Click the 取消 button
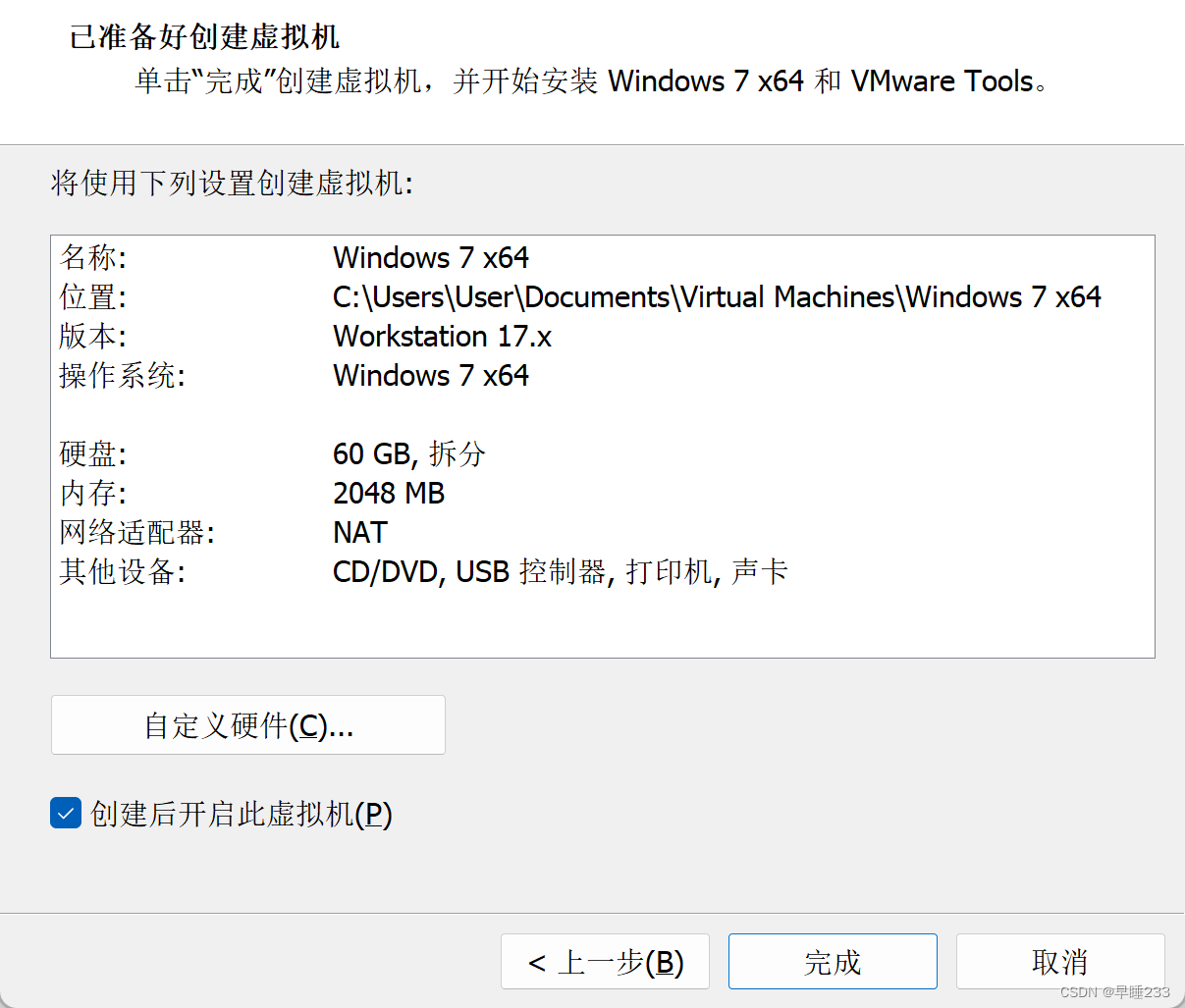Image resolution: width=1185 pixels, height=1008 pixels. [1060, 962]
